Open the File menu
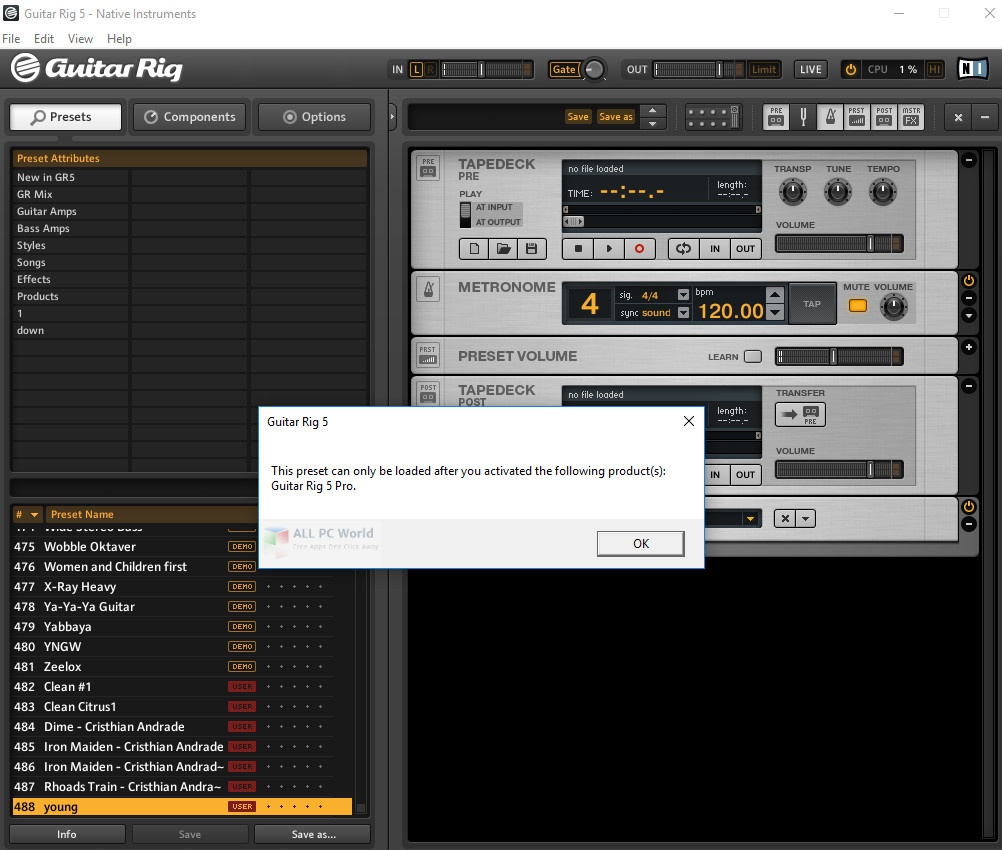Viewport: 1002px width, 850px height. coord(11,39)
